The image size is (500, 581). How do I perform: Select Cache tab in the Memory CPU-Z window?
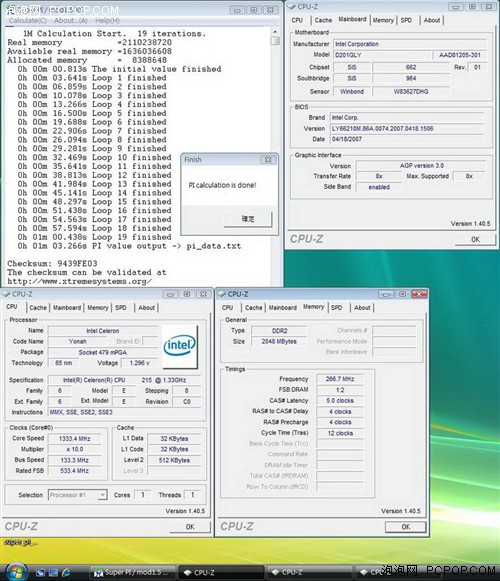click(x=254, y=308)
